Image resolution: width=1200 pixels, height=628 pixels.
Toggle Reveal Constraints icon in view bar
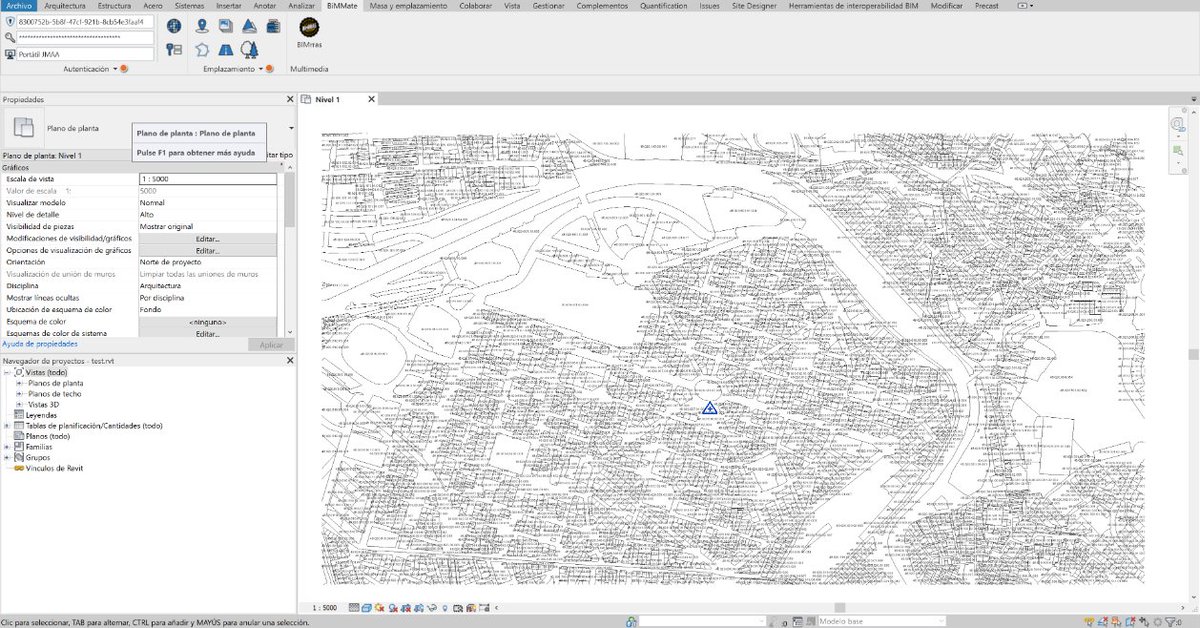[484, 607]
